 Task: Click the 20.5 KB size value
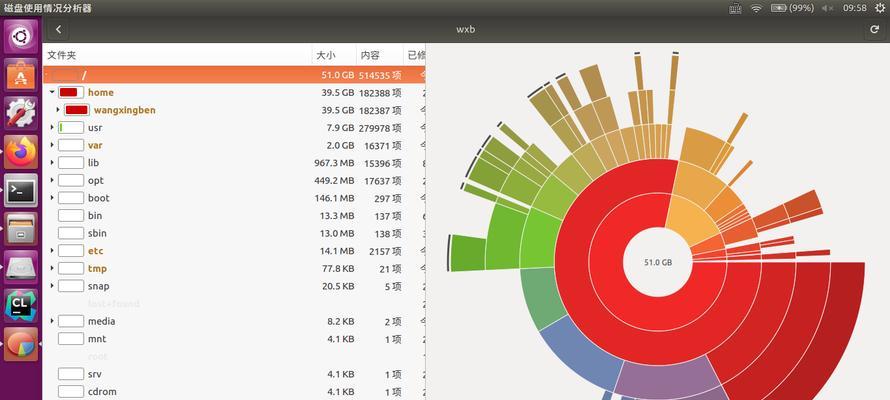pyautogui.click(x=338, y=286)
